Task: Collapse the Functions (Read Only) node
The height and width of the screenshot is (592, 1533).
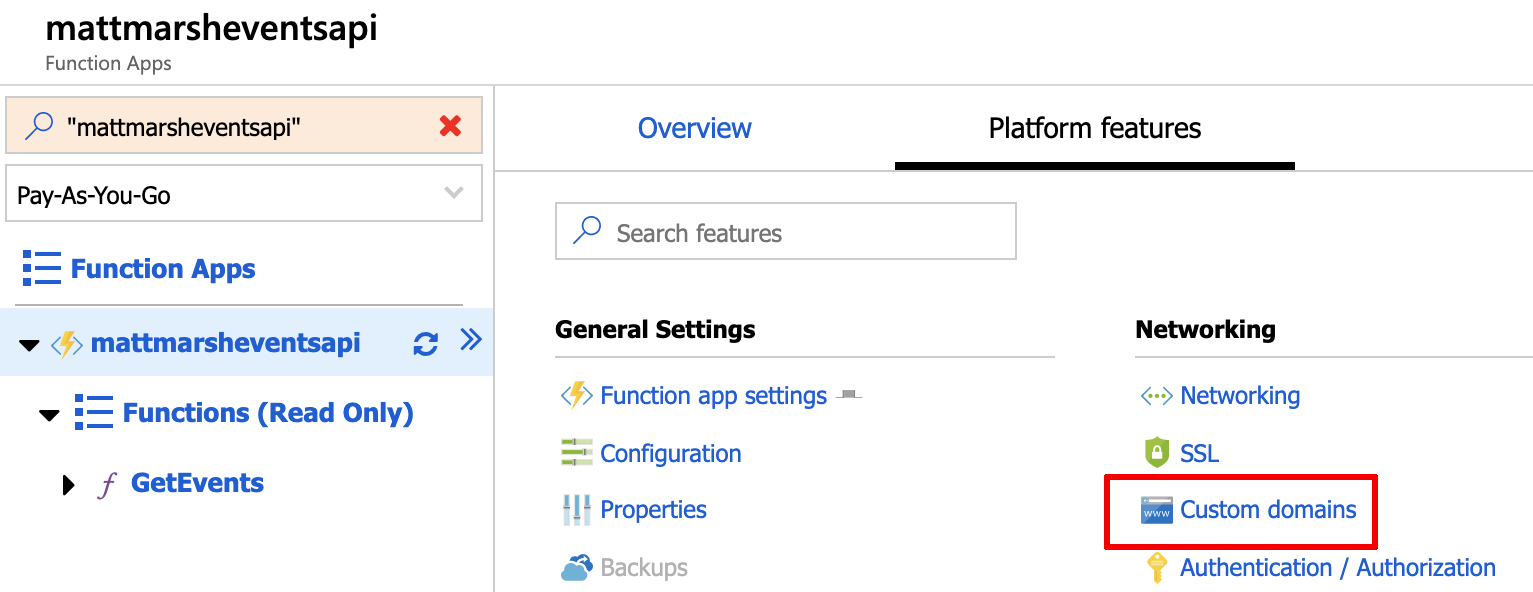Action: (49, 415)
